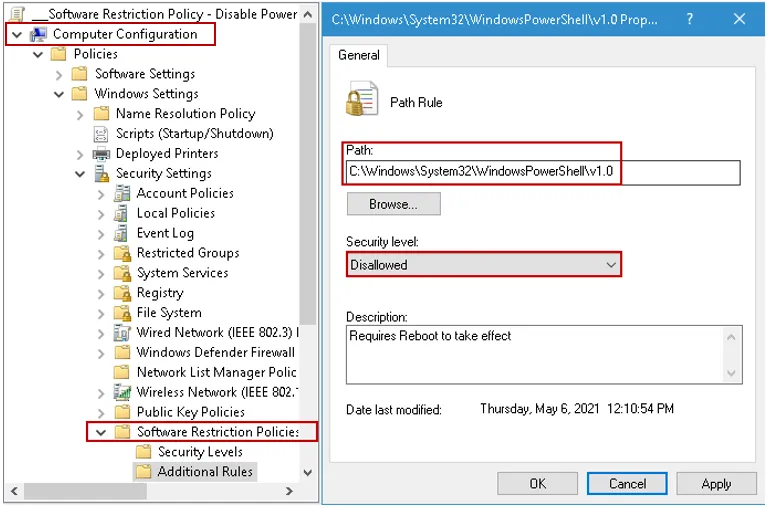Select the Security Levels tree item
Screen dimensions: 769x508
(x=199, y=452)
